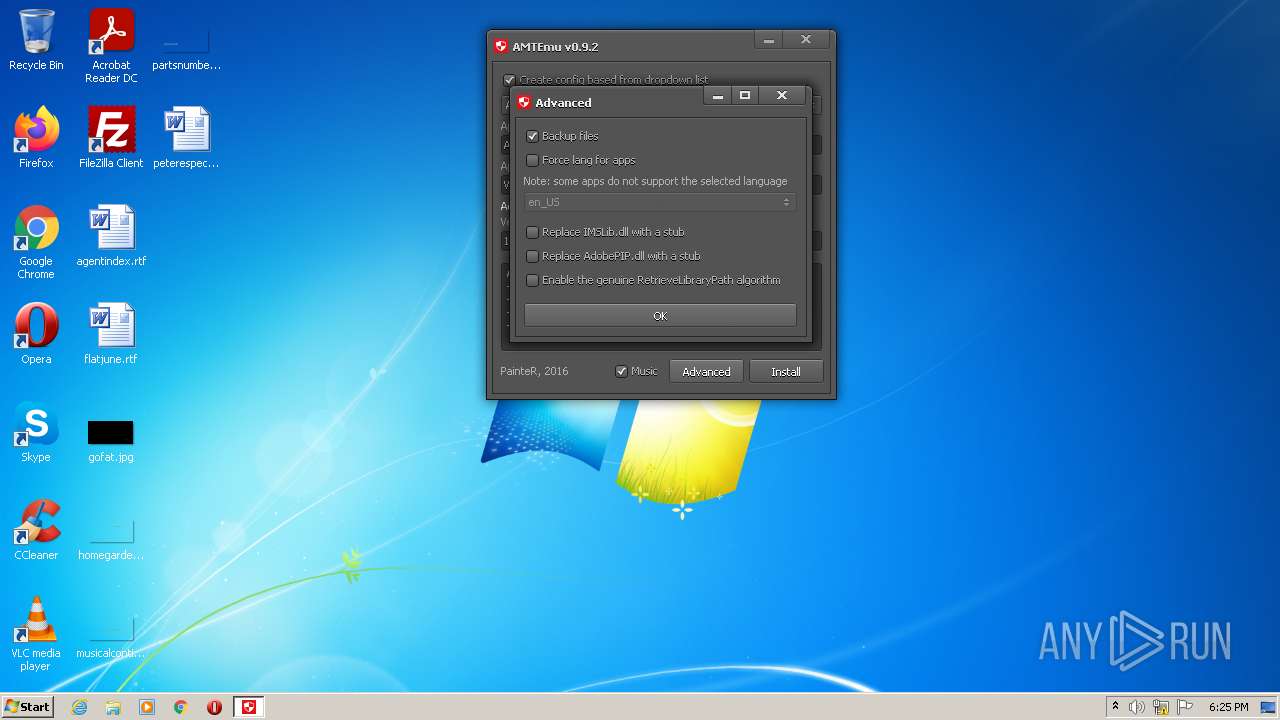Launch Google Chrome desktop shortcut

point(36,241)
